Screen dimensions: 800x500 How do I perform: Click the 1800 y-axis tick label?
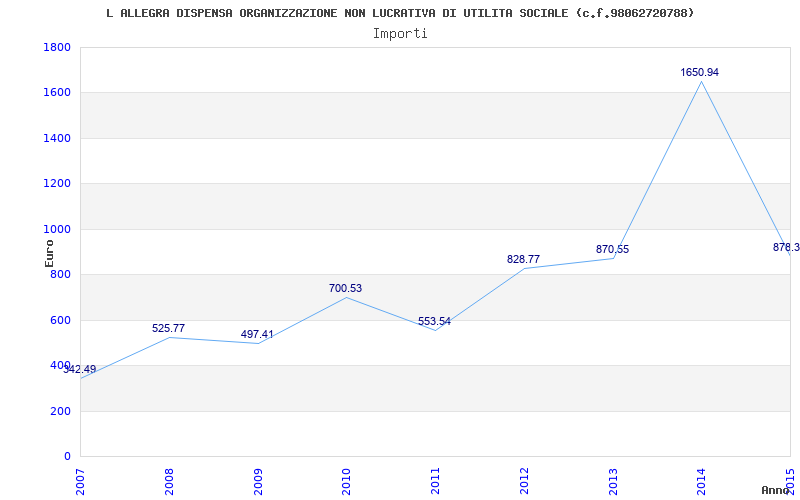(57, 47)
